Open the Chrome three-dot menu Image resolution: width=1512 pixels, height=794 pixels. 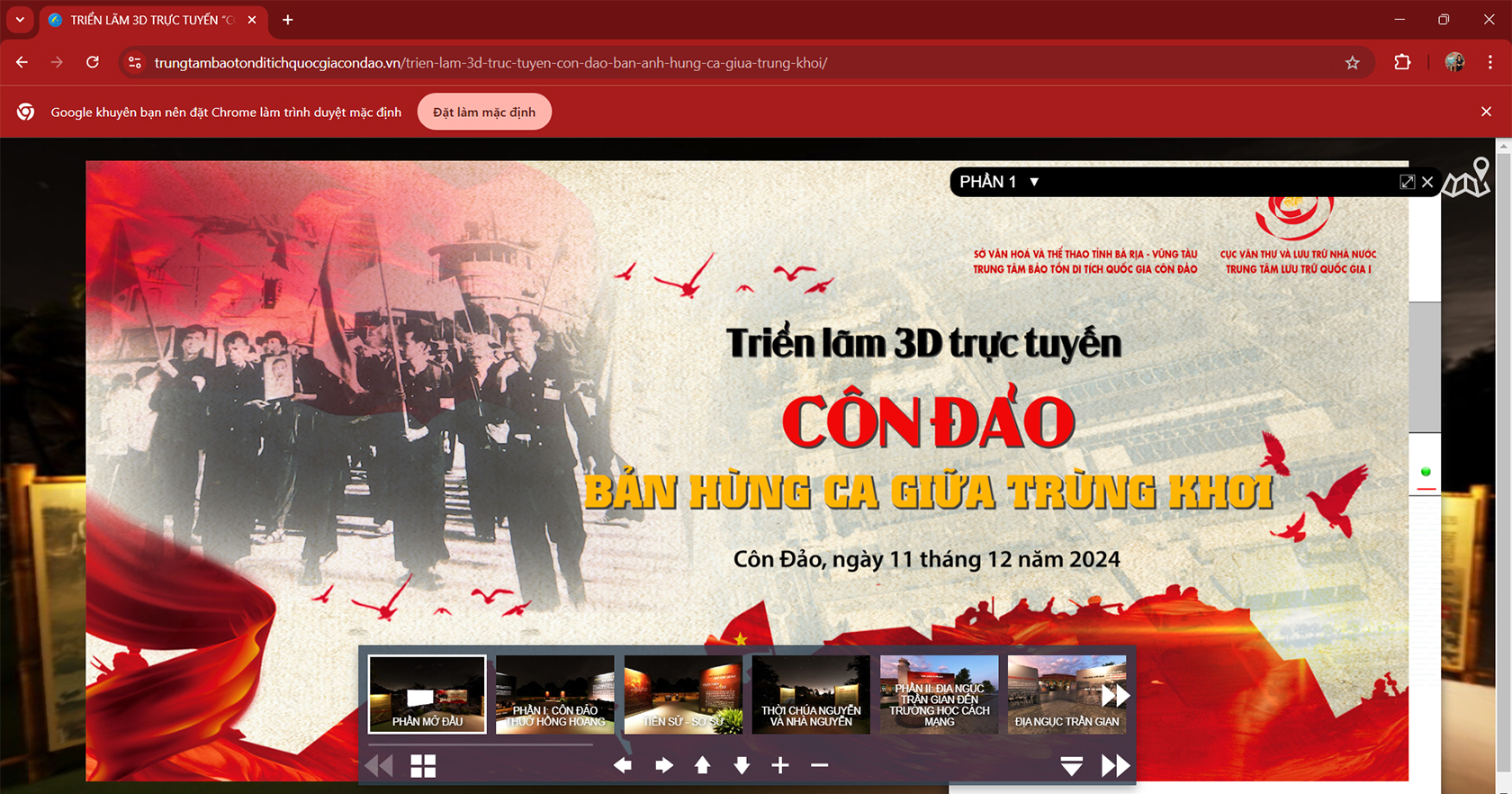click(1490, 62)
